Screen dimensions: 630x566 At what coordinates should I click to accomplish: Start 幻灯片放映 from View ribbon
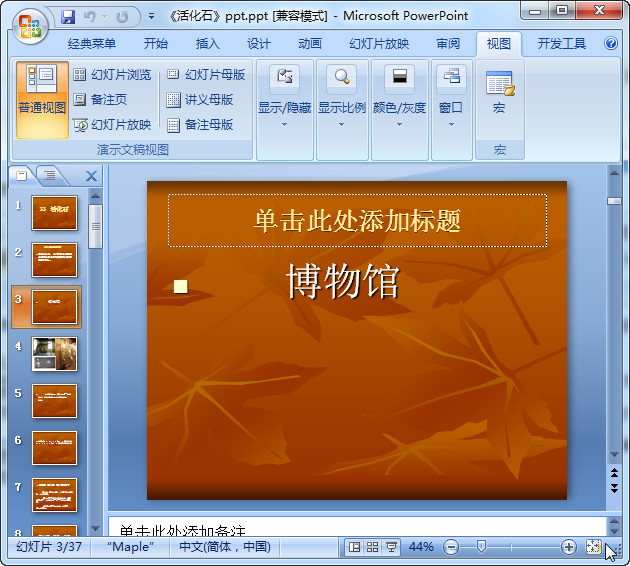click(x=112, y=125)
